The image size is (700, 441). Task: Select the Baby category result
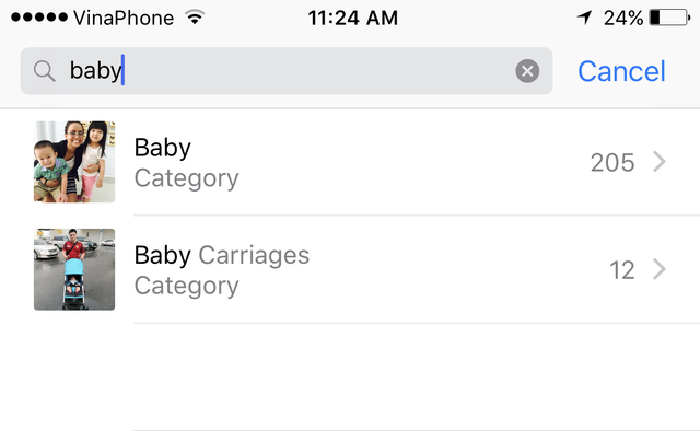[350, 162]
